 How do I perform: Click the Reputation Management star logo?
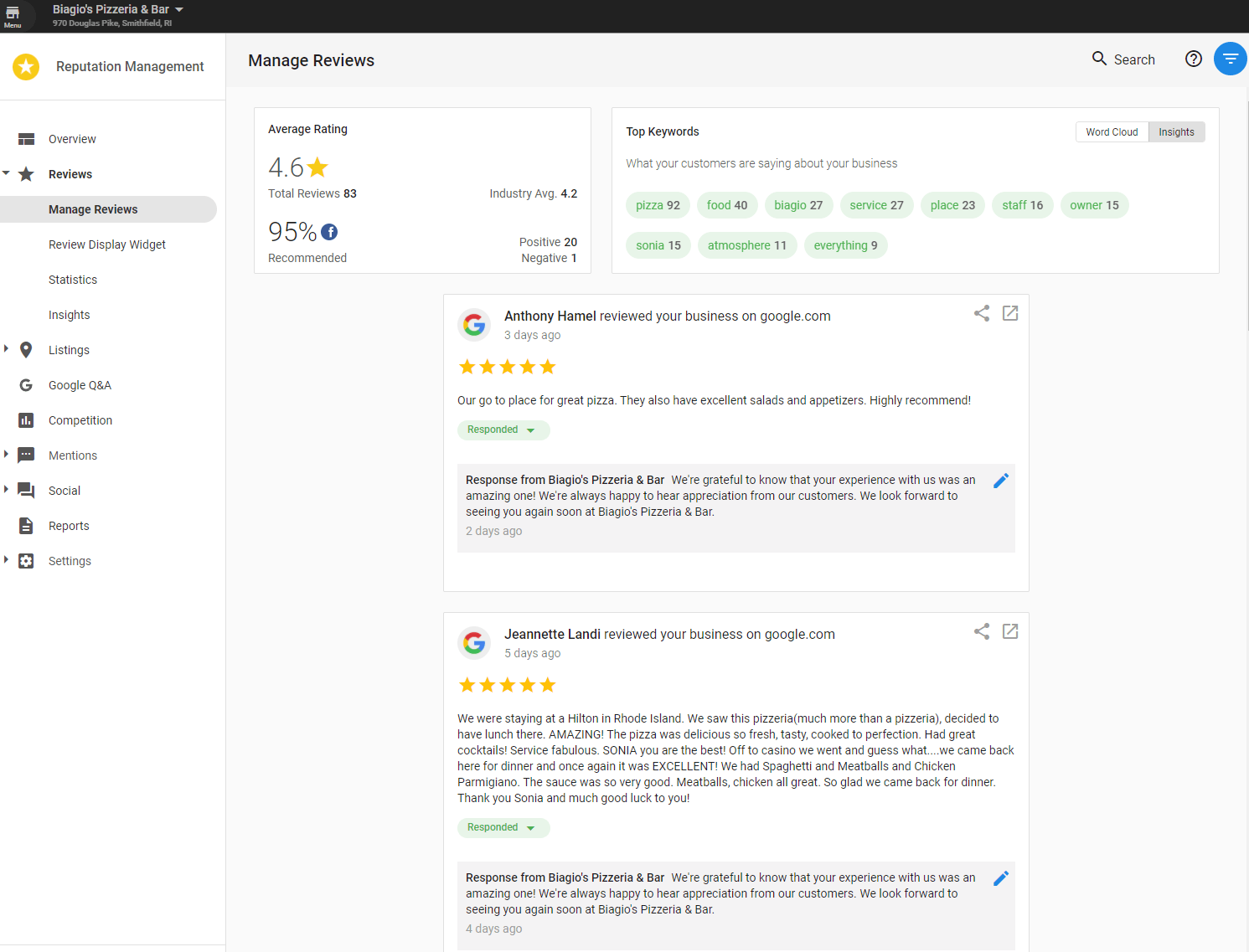click(26, 66)
